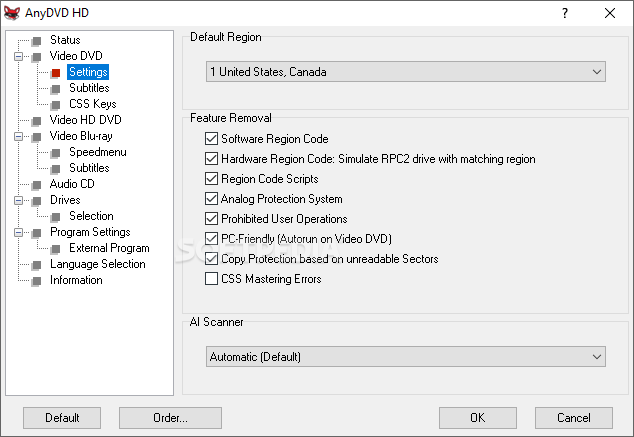Select Program Settings in the tree
This screenshot has width=634, height=437.
(90, 232)
